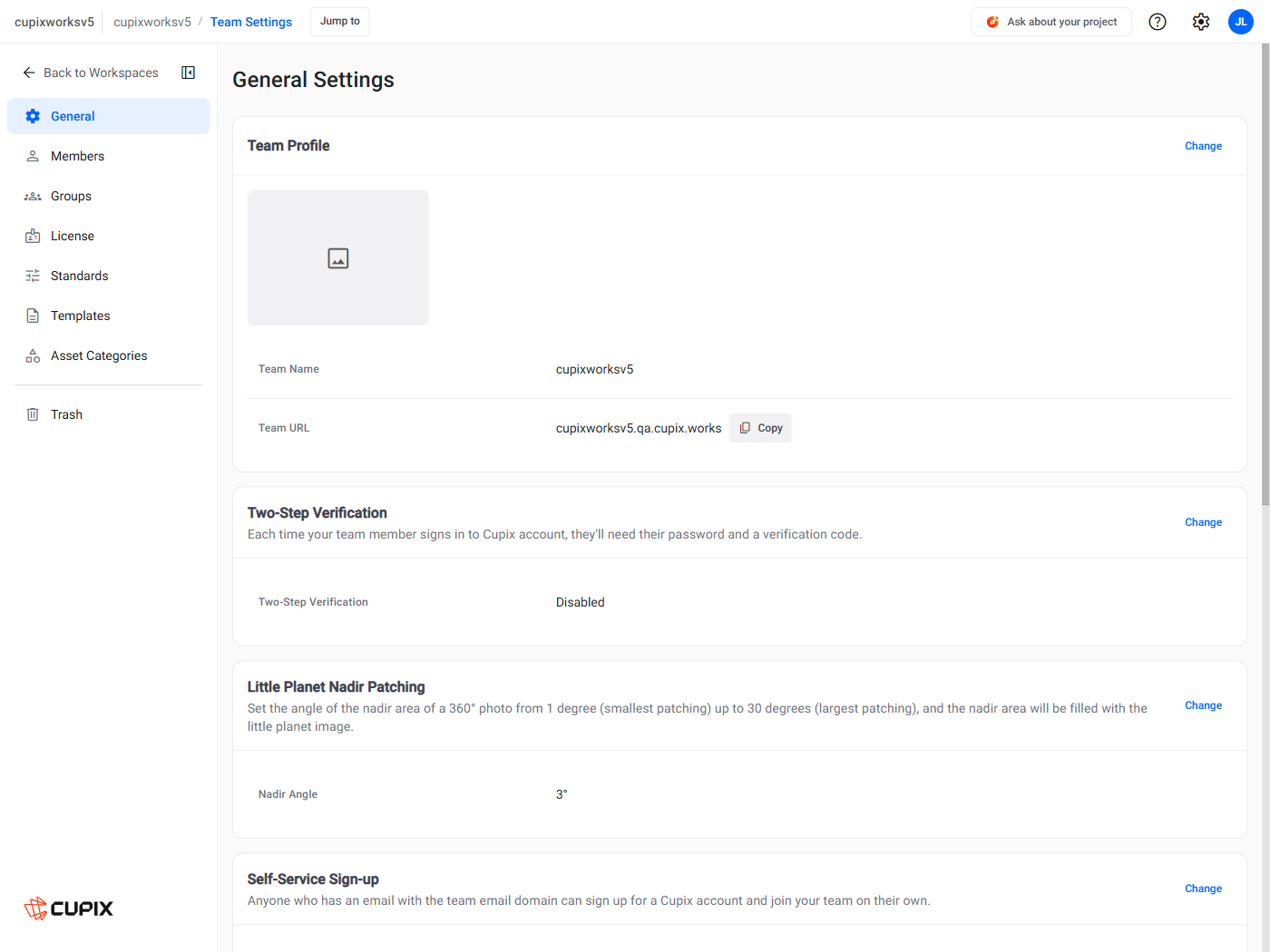Screen dimensions: 1270x952
Task: Click the bold cupixworksv5 workspace title
Action: pyautogui.click(x=54, y=22)
